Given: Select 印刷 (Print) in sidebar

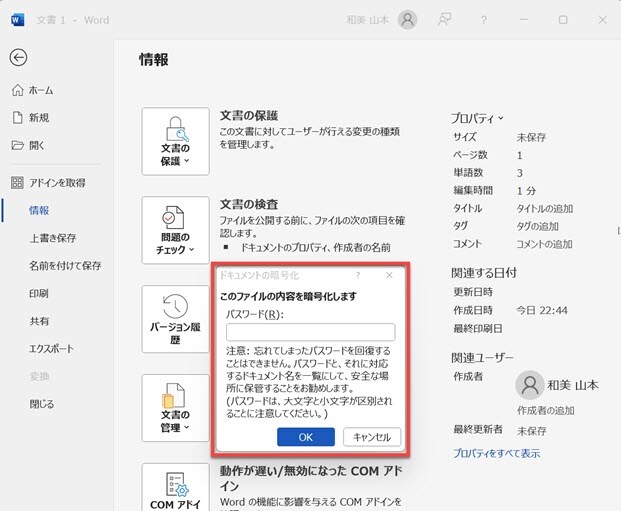Looking at the screenshot, I should pos(39,294).
